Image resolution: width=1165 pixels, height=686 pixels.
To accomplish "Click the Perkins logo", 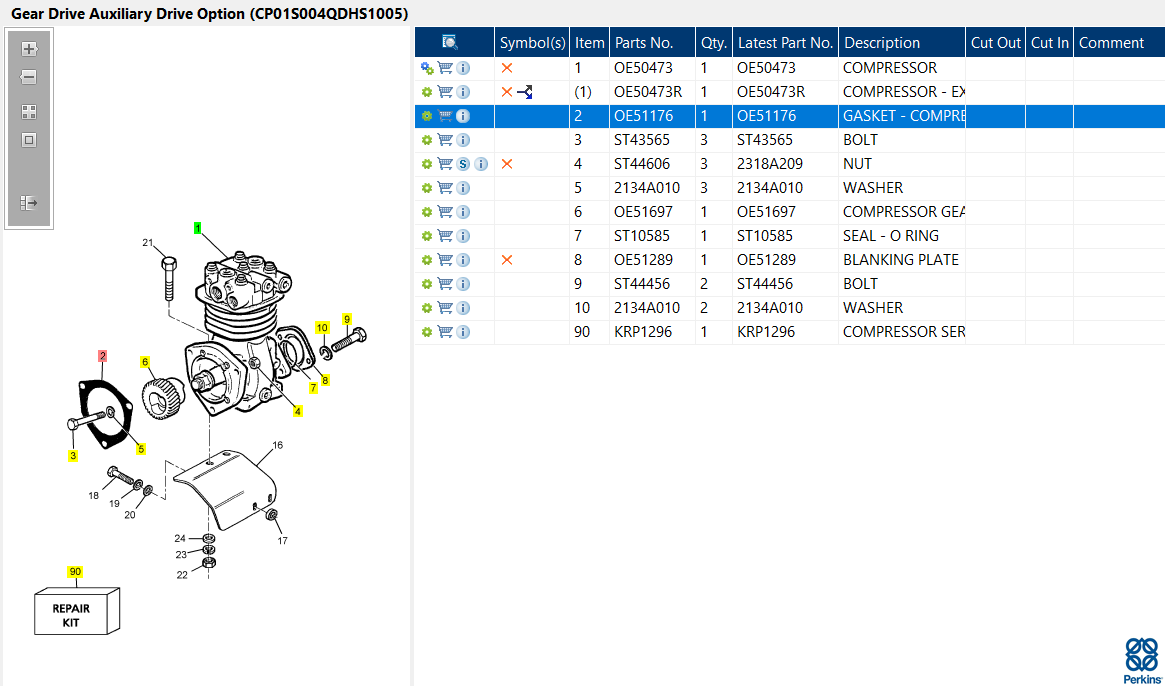I will coord(1141,661).
